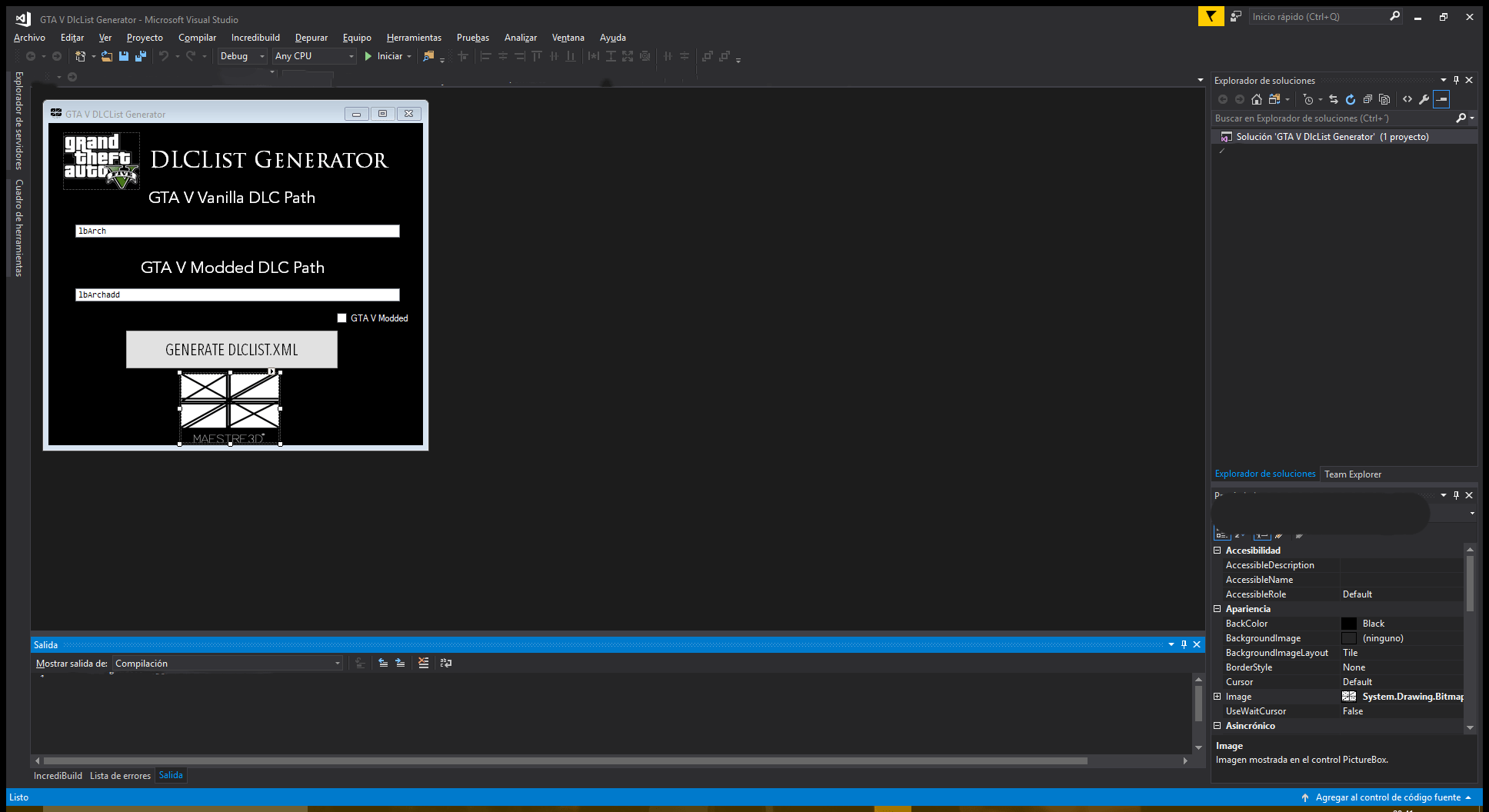Open the Compilación output source dropdown
This screenshot has height=812, width=1489.
pos(336,663)
